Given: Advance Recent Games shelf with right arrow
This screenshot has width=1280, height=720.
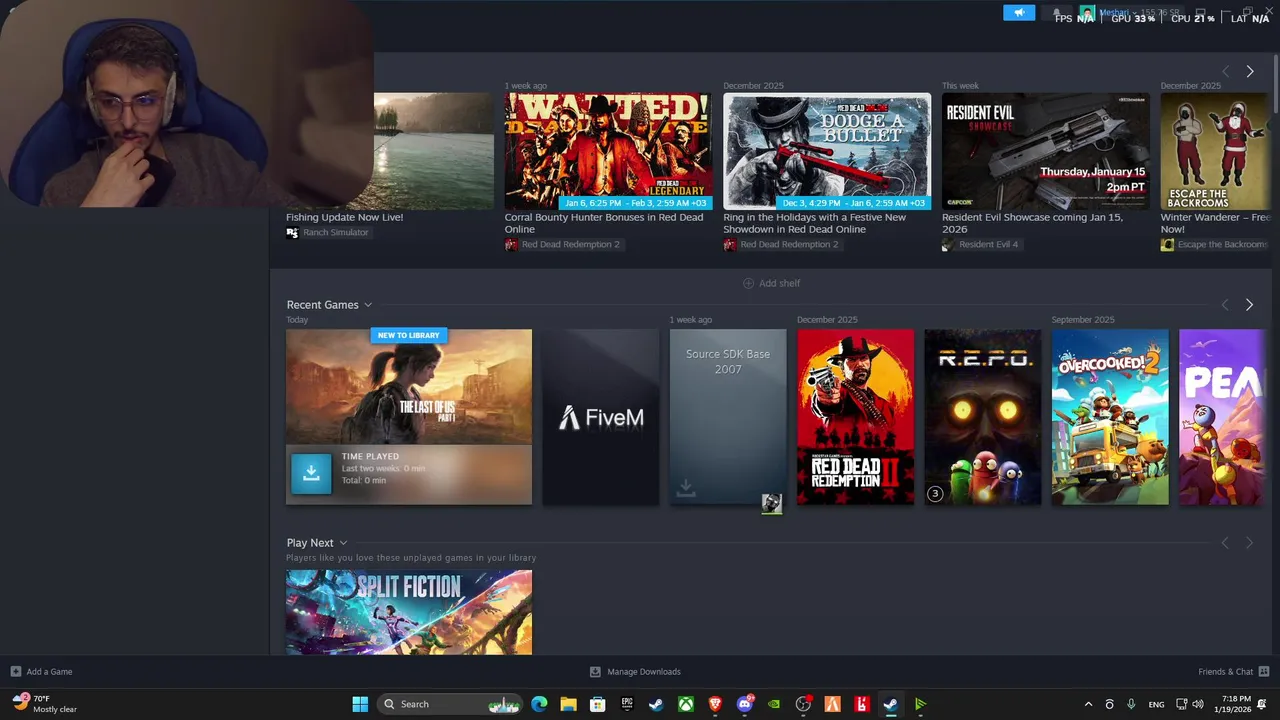Looking at the screenshot, I should click(x=1249, y=305).
